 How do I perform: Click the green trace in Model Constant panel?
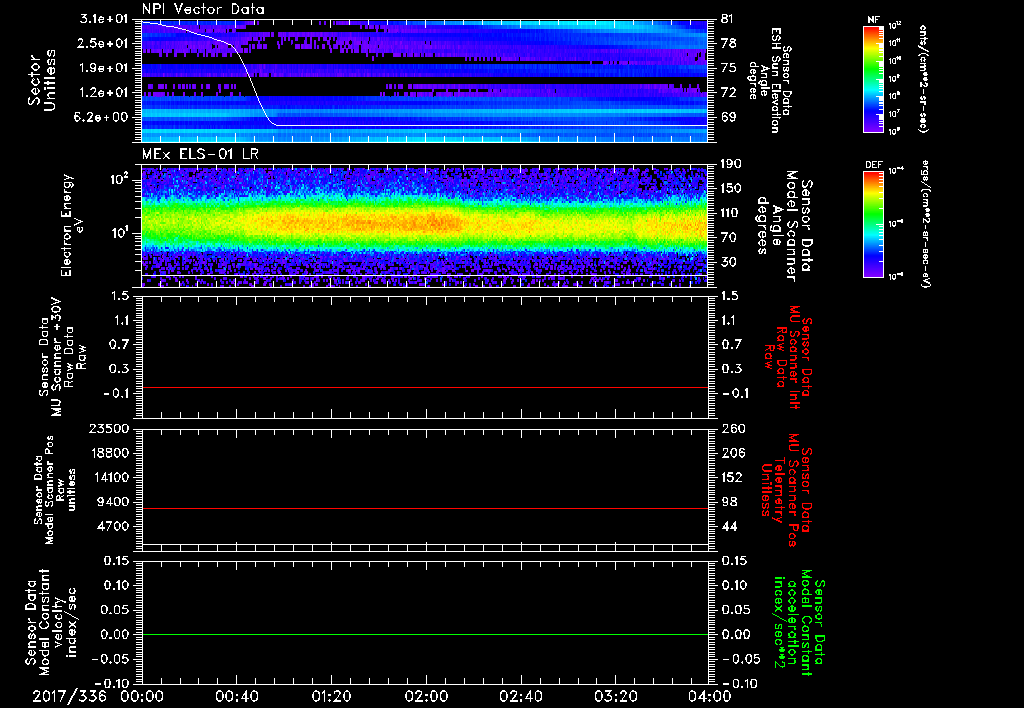coord(424,634)
